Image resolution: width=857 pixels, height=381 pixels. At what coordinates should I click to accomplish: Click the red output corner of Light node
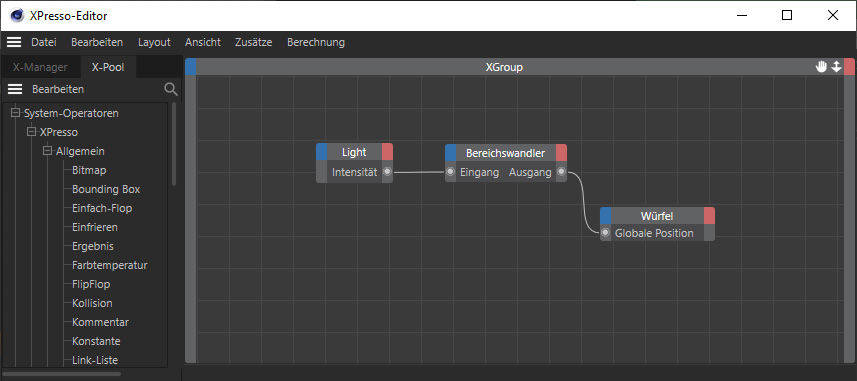pos(387,152)
